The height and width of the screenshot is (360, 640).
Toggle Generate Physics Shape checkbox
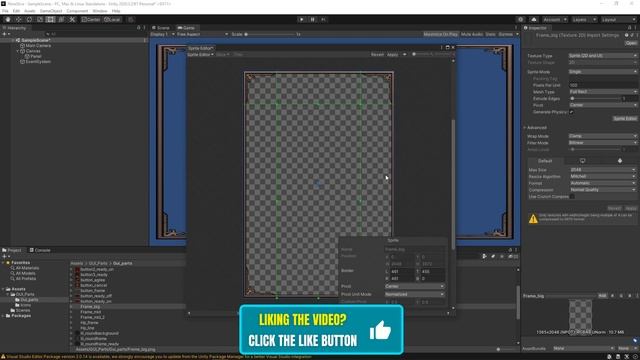tap(571, 112)
